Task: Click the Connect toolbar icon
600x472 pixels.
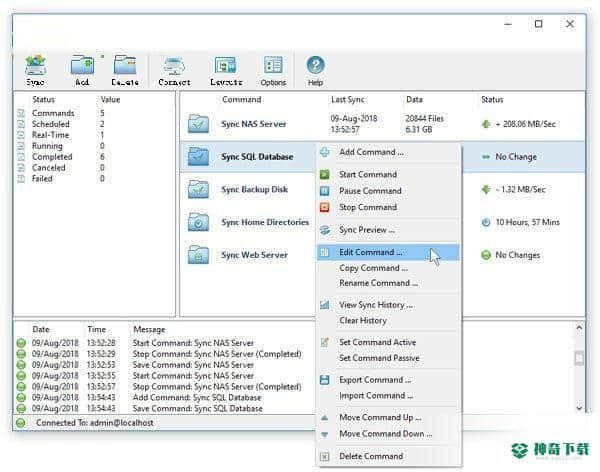Action: (174, 65)
